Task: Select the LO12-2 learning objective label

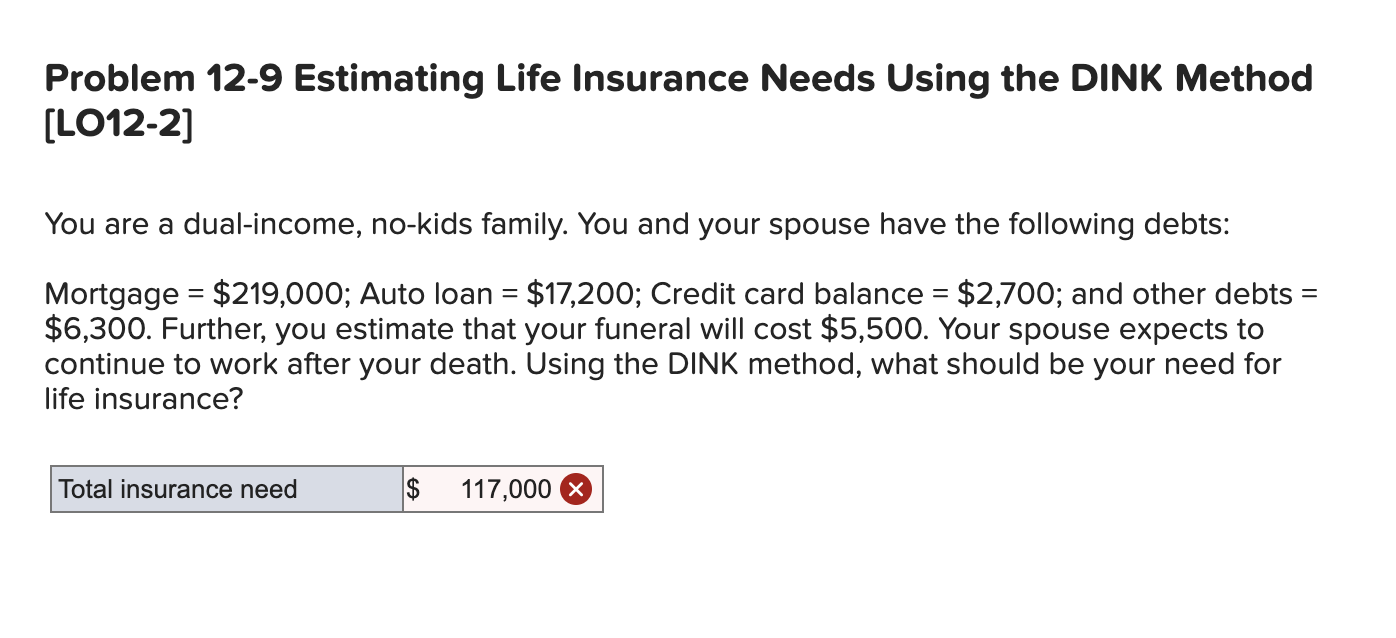Action: (x=117, y=124)
